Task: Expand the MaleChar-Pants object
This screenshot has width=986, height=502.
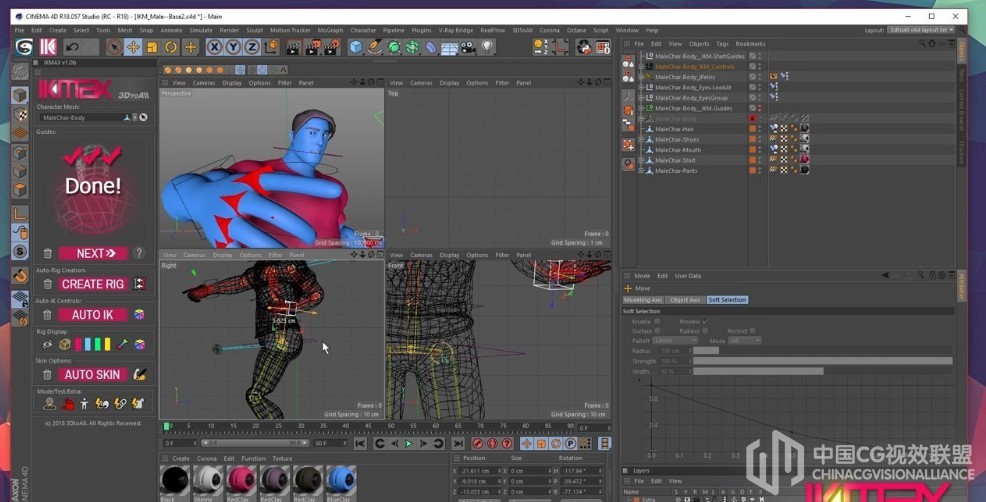Action: click(641, 170)
